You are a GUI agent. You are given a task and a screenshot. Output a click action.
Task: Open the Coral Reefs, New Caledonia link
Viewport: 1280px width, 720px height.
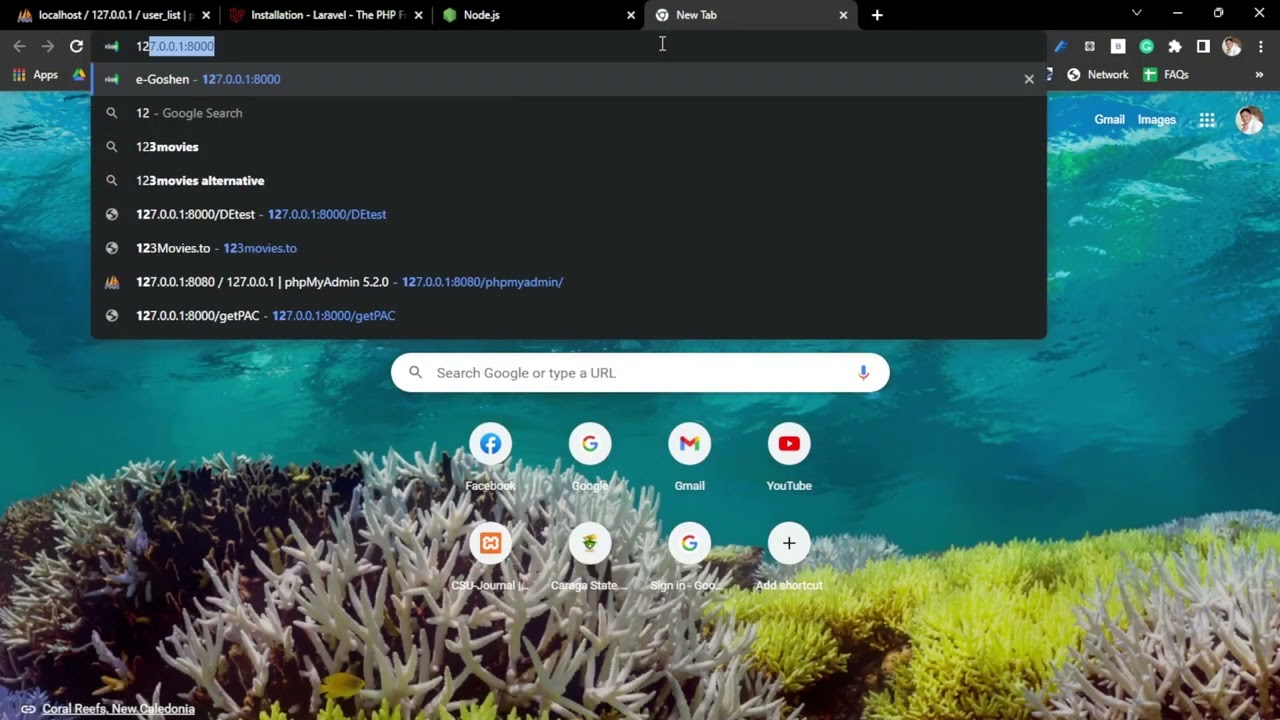[118, 709]
